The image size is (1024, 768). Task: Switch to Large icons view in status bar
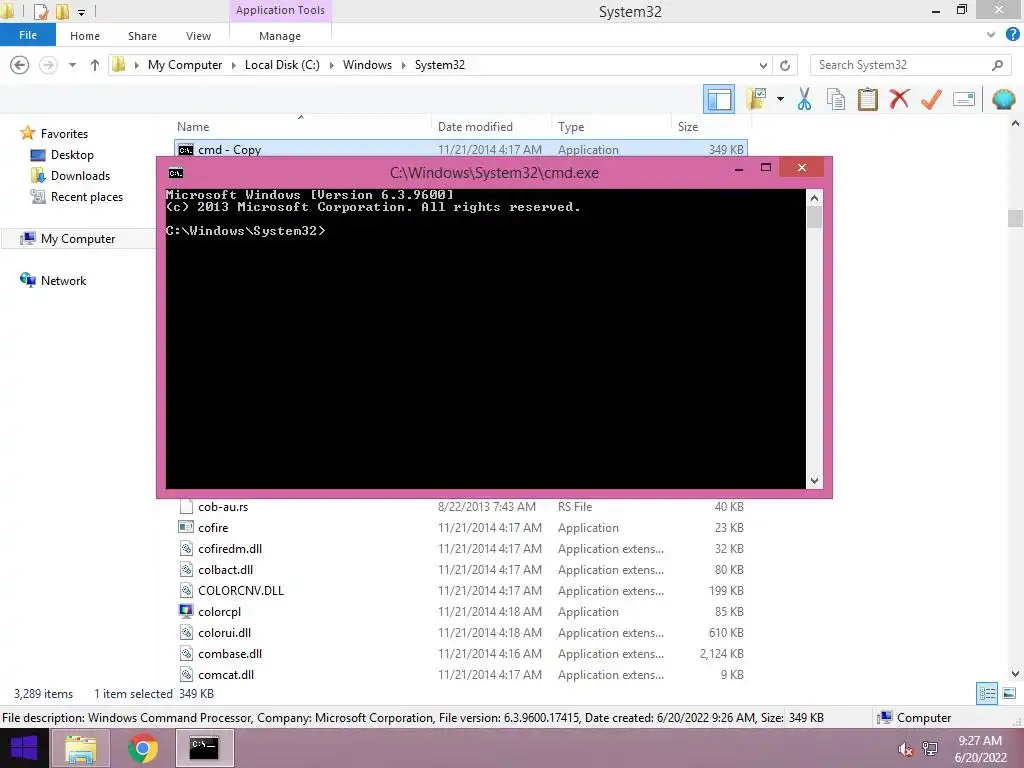point(1009,694)
